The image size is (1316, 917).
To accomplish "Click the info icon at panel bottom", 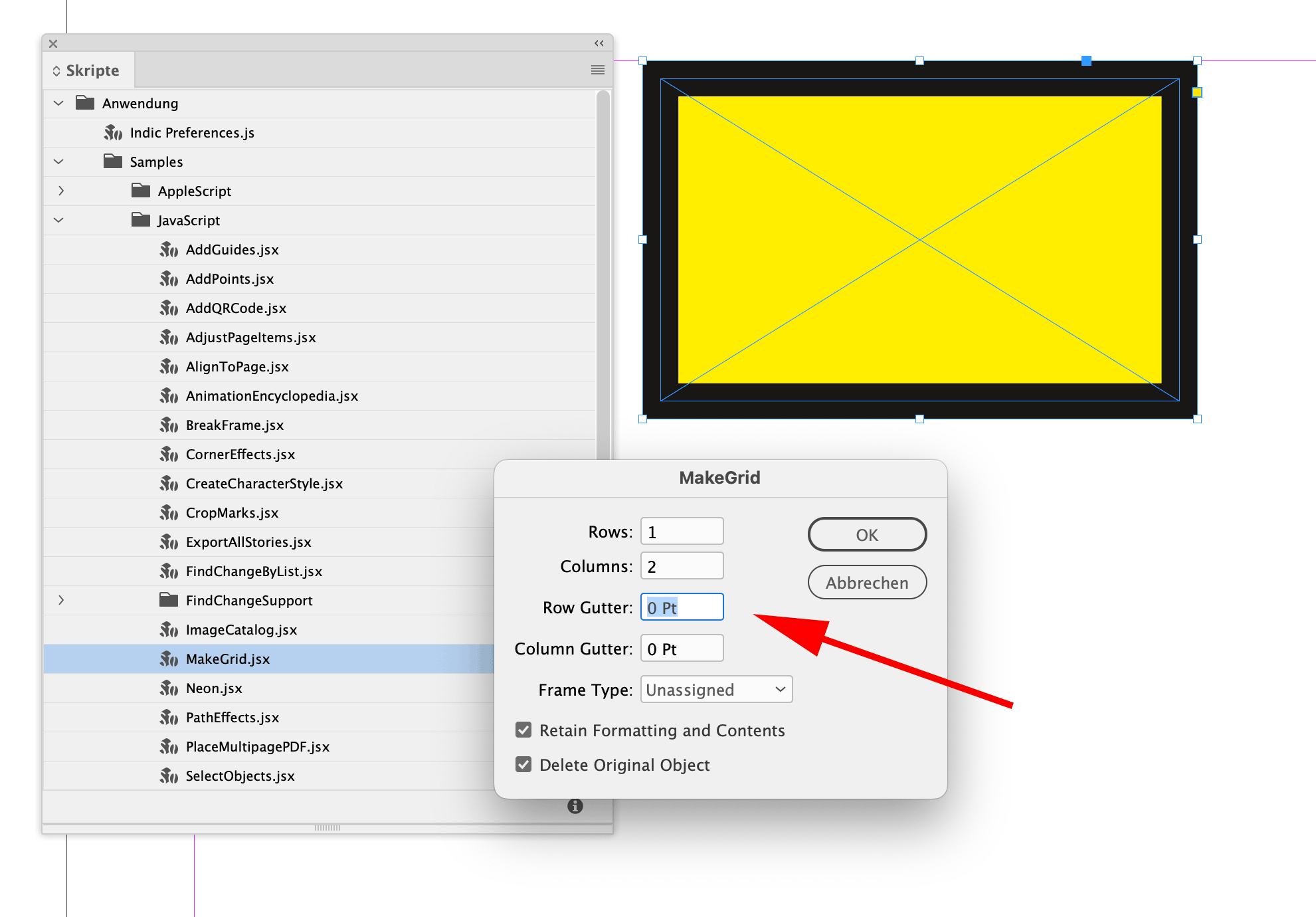I will (x=575, y=806).
